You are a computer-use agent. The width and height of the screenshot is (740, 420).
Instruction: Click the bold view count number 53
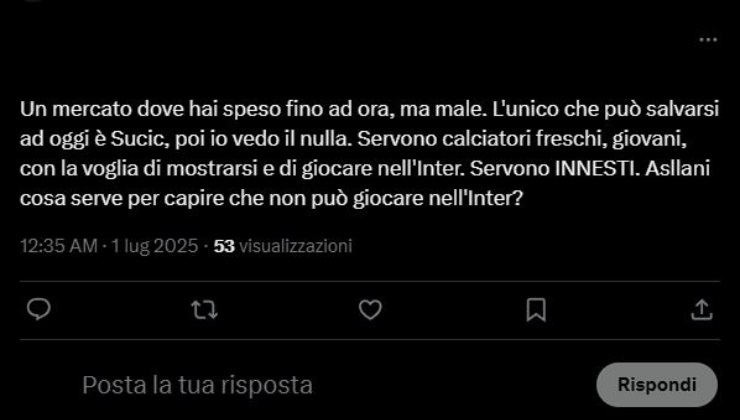click(224, 246)
